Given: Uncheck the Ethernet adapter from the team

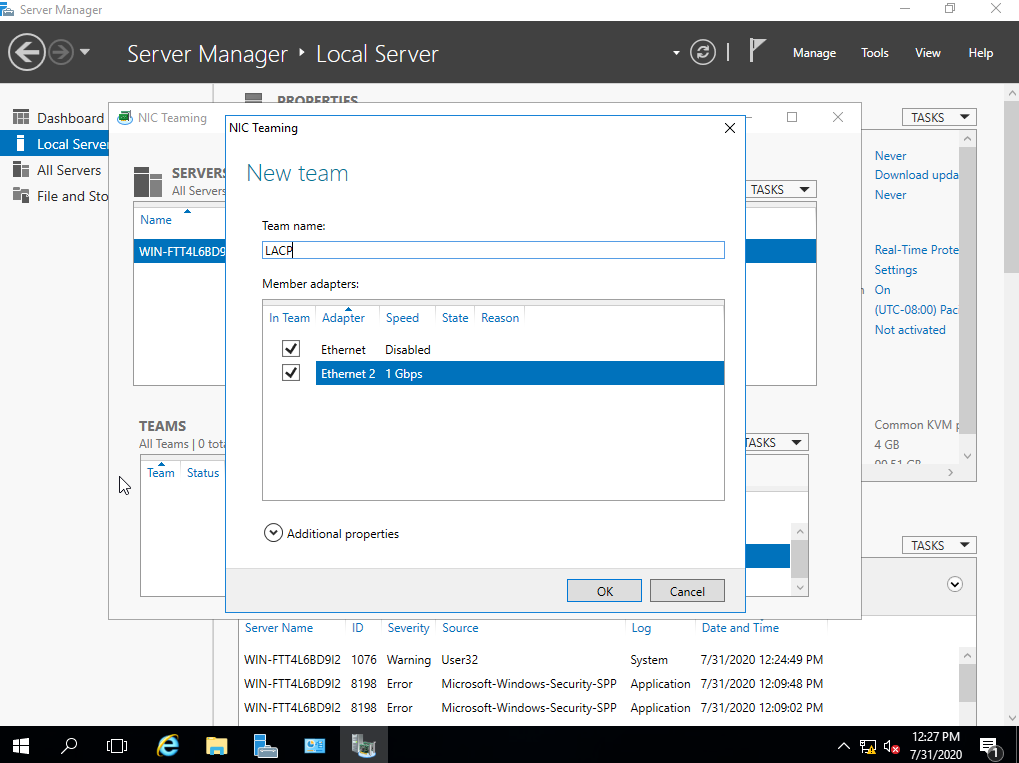Looking at the screenshot, I should tap(291, 348).
